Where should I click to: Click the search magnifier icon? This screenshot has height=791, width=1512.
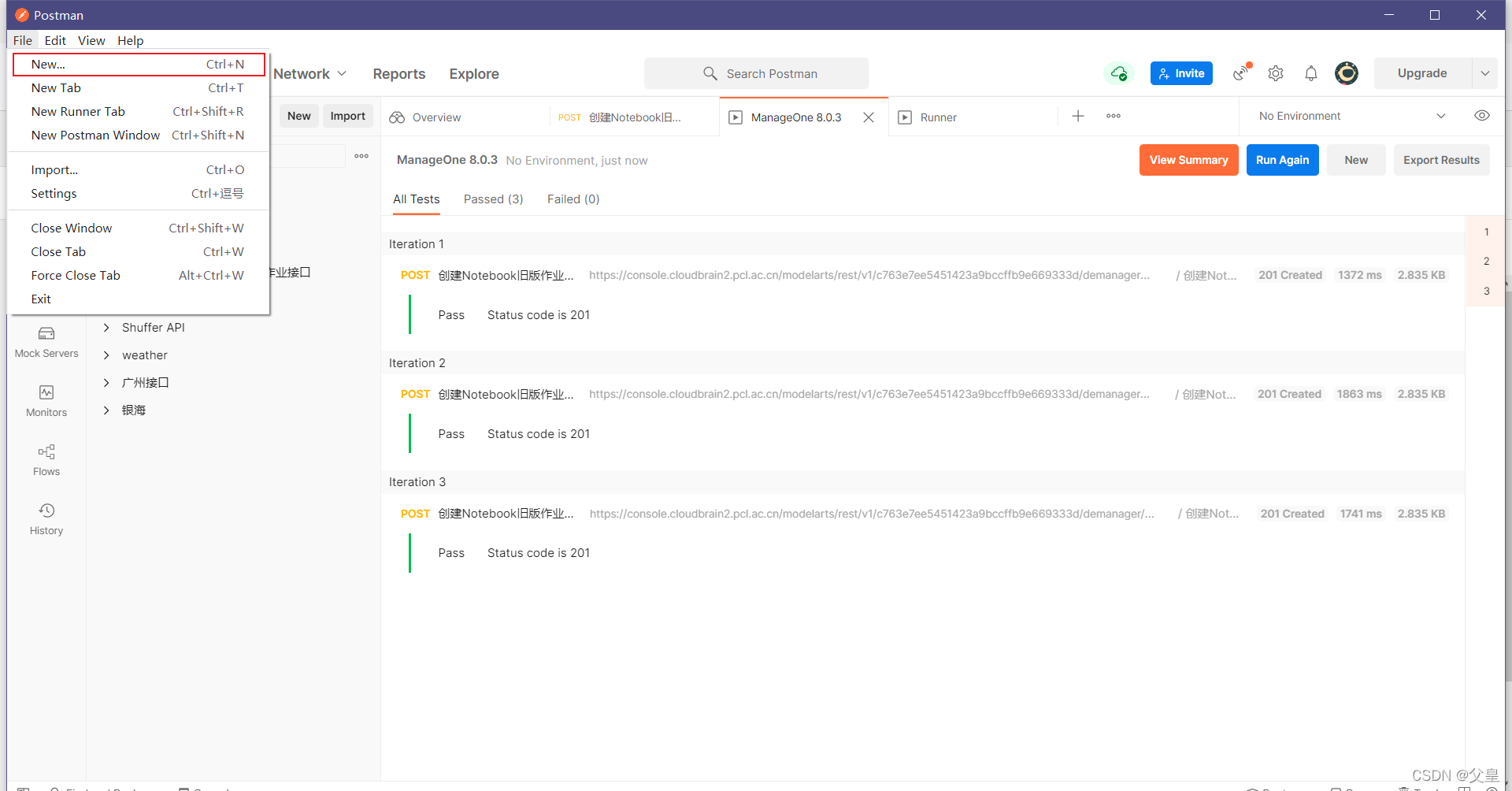pos(710,73)
